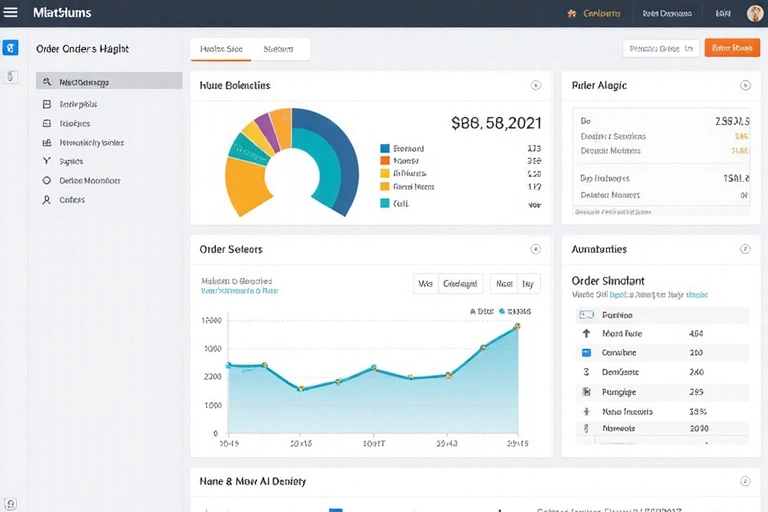This screenshot has width=768, height=512.
Task: Toggle the Wıa chart view button
Action: (425, 284)
